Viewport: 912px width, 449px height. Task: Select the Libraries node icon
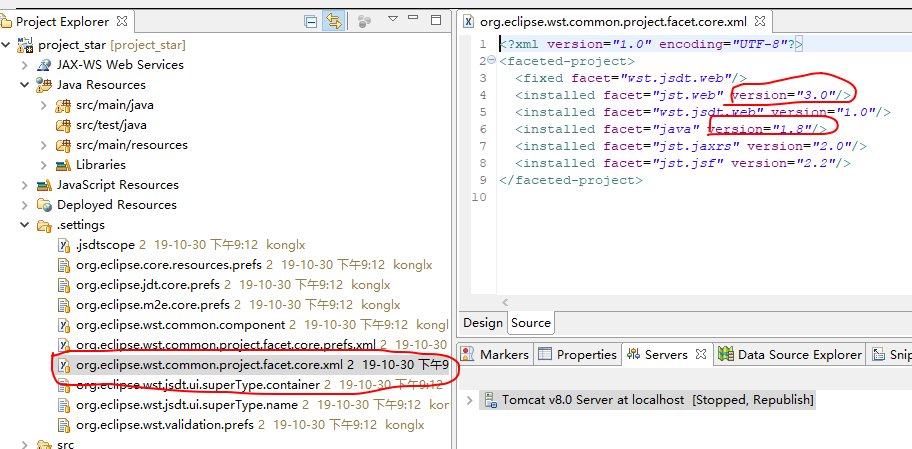(x=64, y=165)
